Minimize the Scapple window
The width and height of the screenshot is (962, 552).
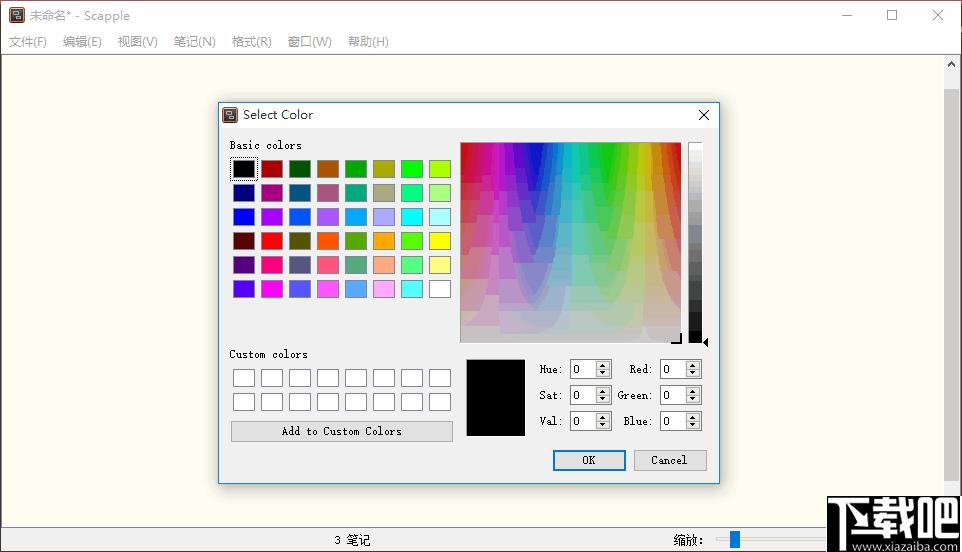pyautogui.click(x=847, y=15)
